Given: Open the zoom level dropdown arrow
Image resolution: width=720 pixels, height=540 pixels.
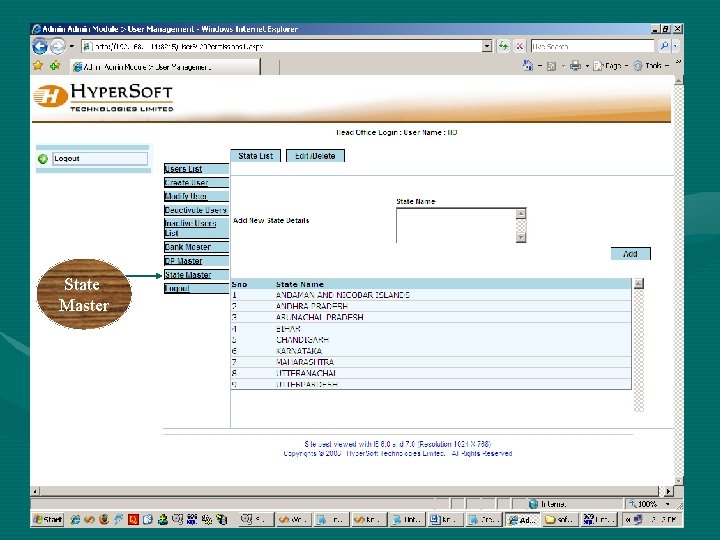Looking at the screenshot, I should 668,504.
